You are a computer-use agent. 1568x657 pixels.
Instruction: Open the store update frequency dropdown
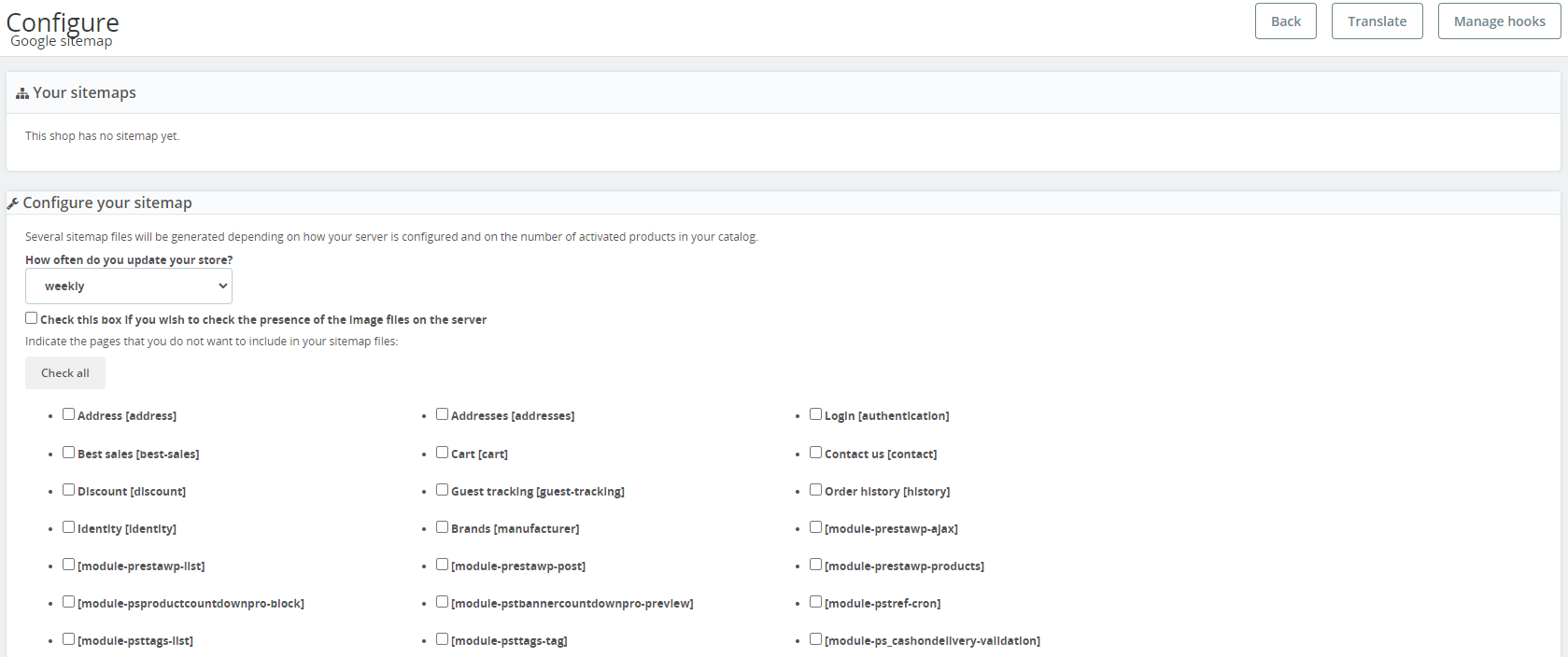click(x=129, y=287)
